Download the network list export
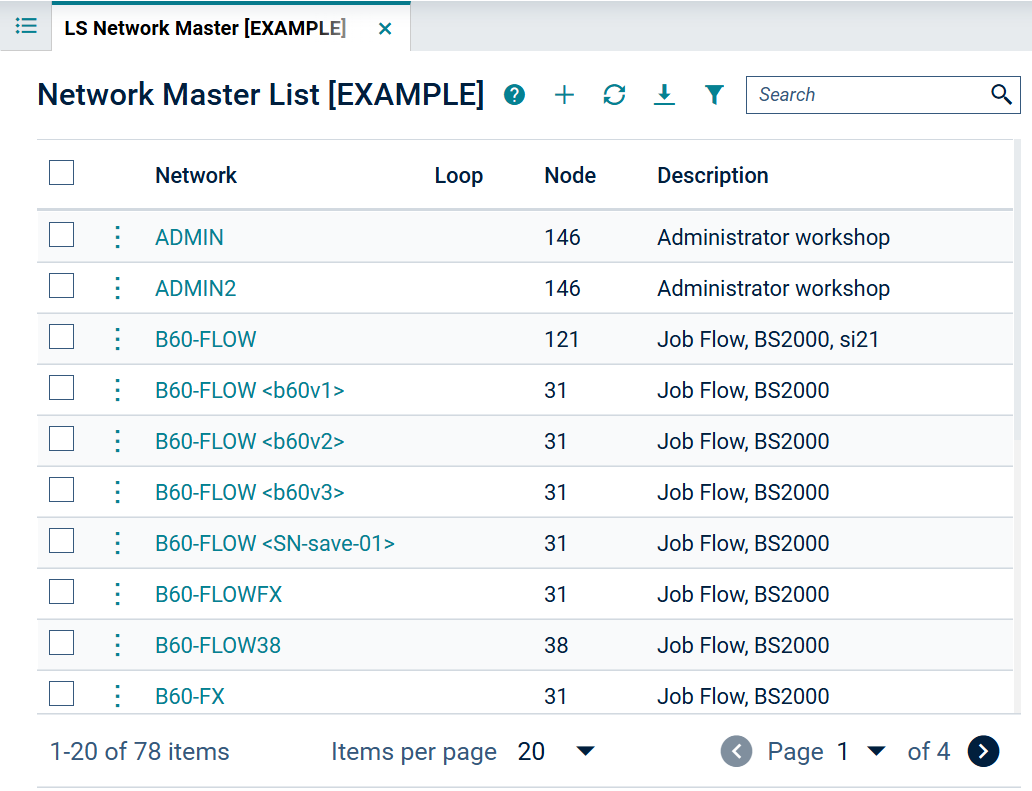 point(664,95)
